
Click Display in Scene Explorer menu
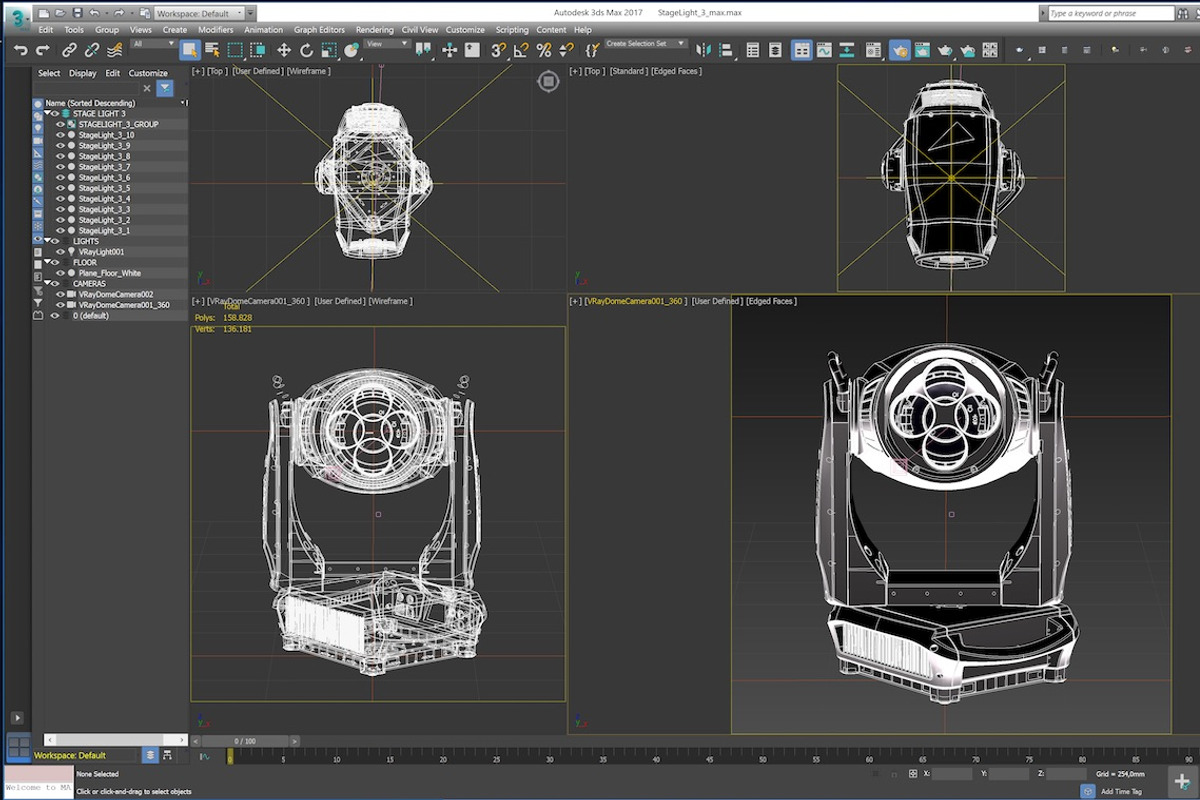(83, 73)
